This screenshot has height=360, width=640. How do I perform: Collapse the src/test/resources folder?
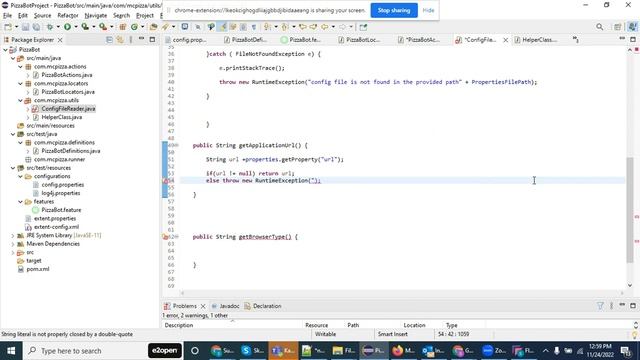click(x=13, y=168)
